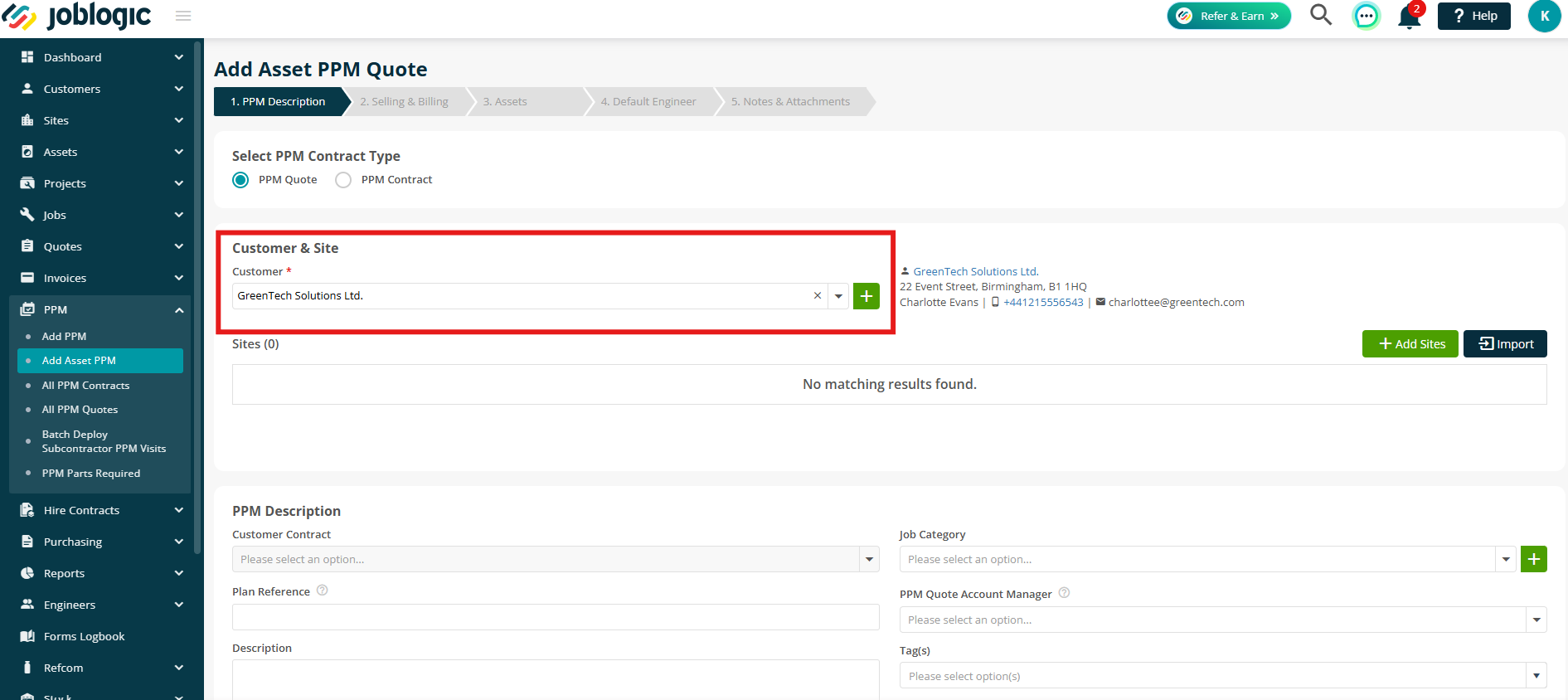Click the PPM calendar icon
Image resolution: width=1568 pixels, height=700 pixels.
point(27,309)
